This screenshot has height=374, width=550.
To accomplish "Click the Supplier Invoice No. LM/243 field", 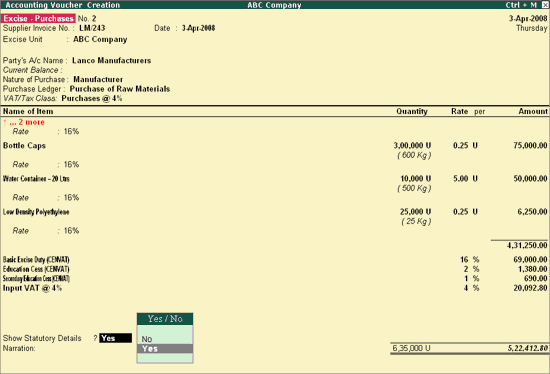I will pos(92,28).
